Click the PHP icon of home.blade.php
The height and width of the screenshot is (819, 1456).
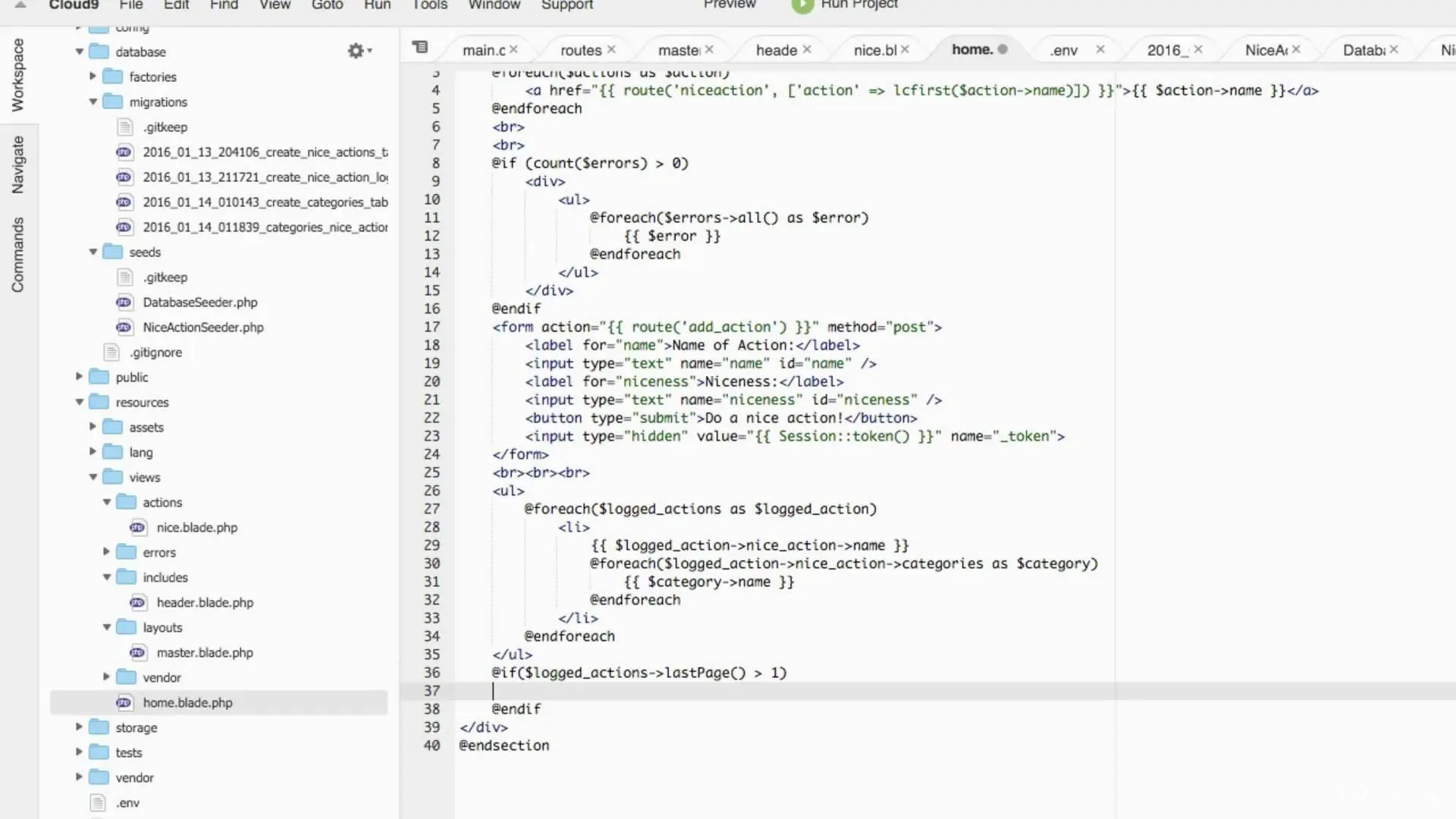[124, 702]
